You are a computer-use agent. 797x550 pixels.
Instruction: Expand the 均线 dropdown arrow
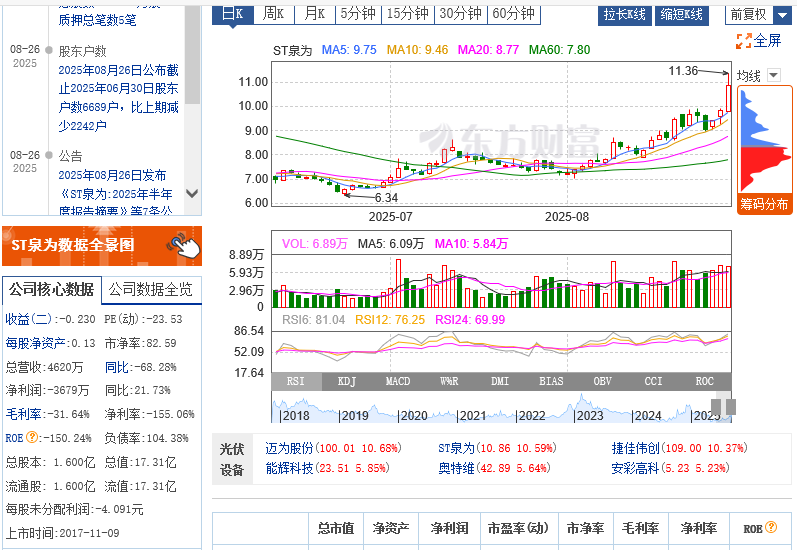click(774, 75)
